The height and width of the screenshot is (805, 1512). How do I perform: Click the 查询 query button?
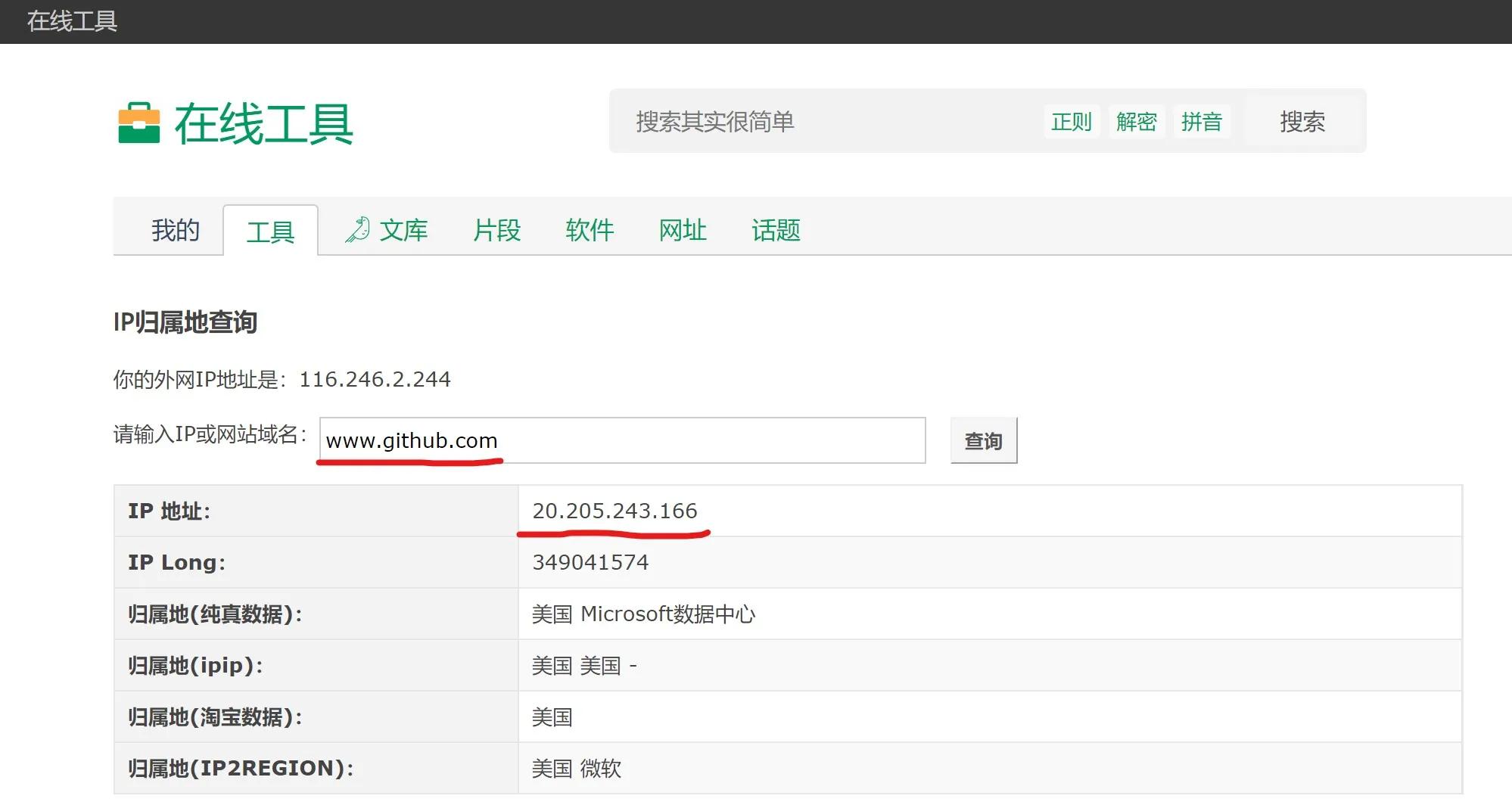click(x=983, y=440)
